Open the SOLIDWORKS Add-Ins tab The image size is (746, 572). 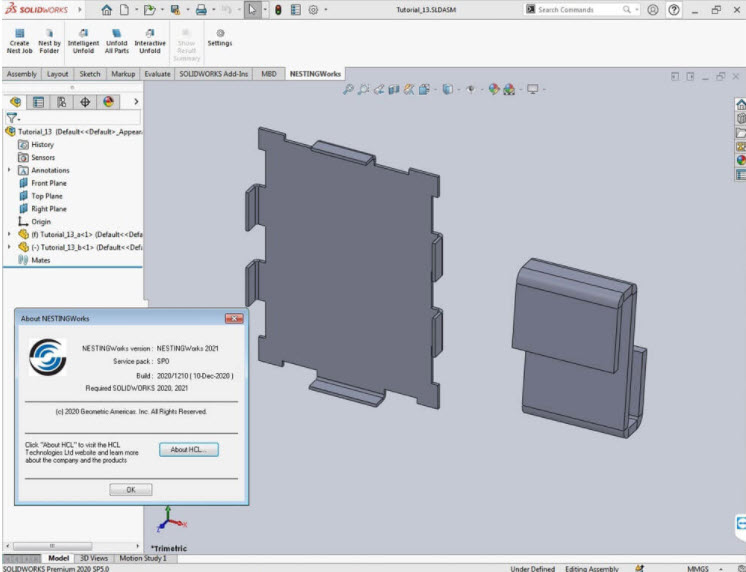point(215,74)
